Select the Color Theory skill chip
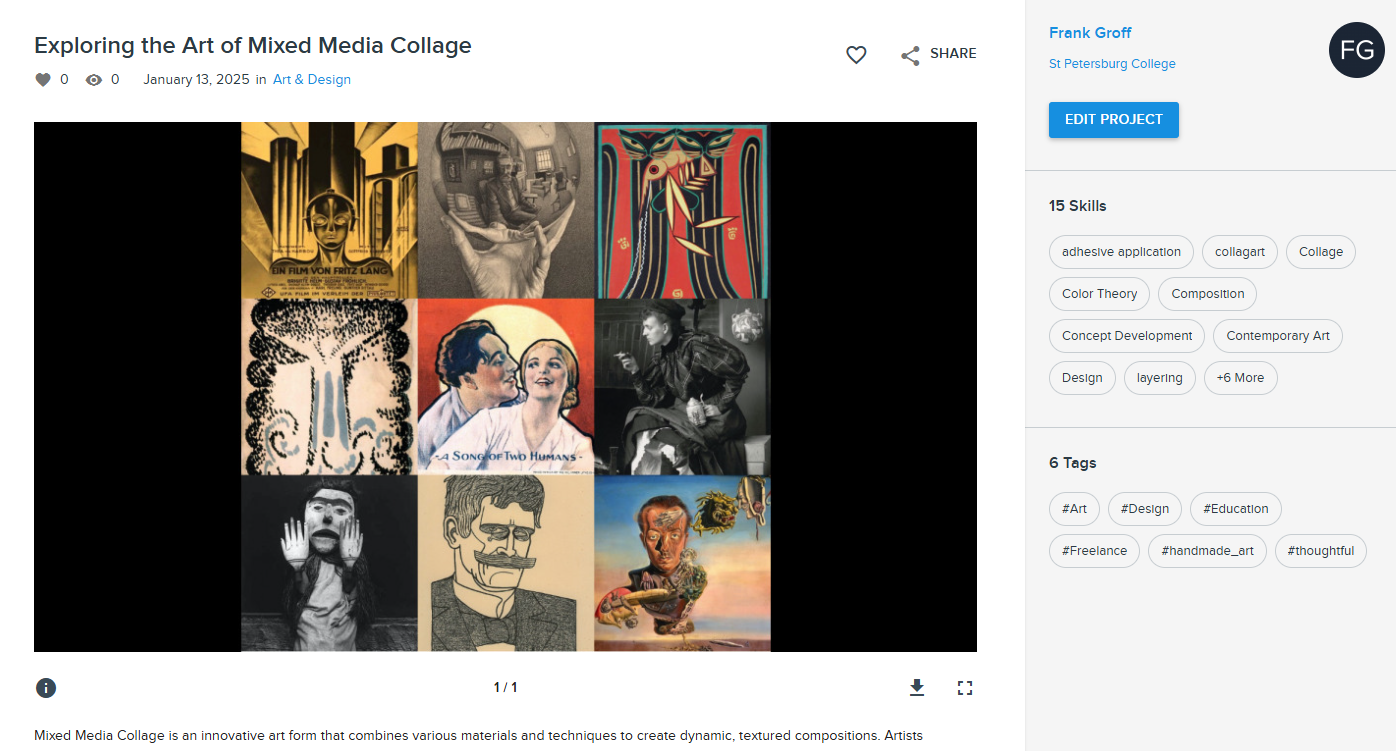The image size is (1396, 751). click(x=1099, y=294)
